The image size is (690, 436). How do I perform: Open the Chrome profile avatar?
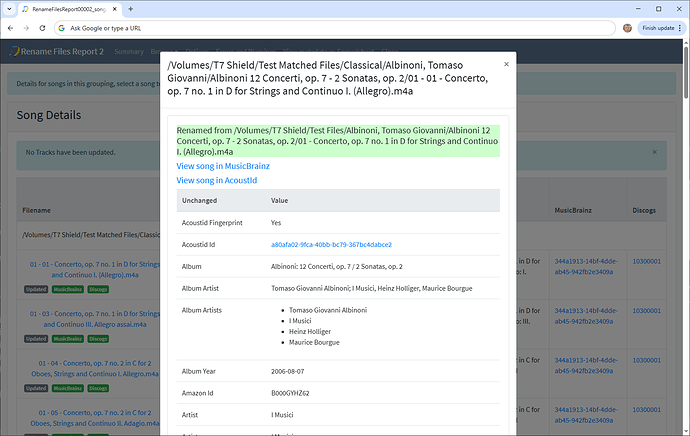pyautogui.click(x=627, y=28)
